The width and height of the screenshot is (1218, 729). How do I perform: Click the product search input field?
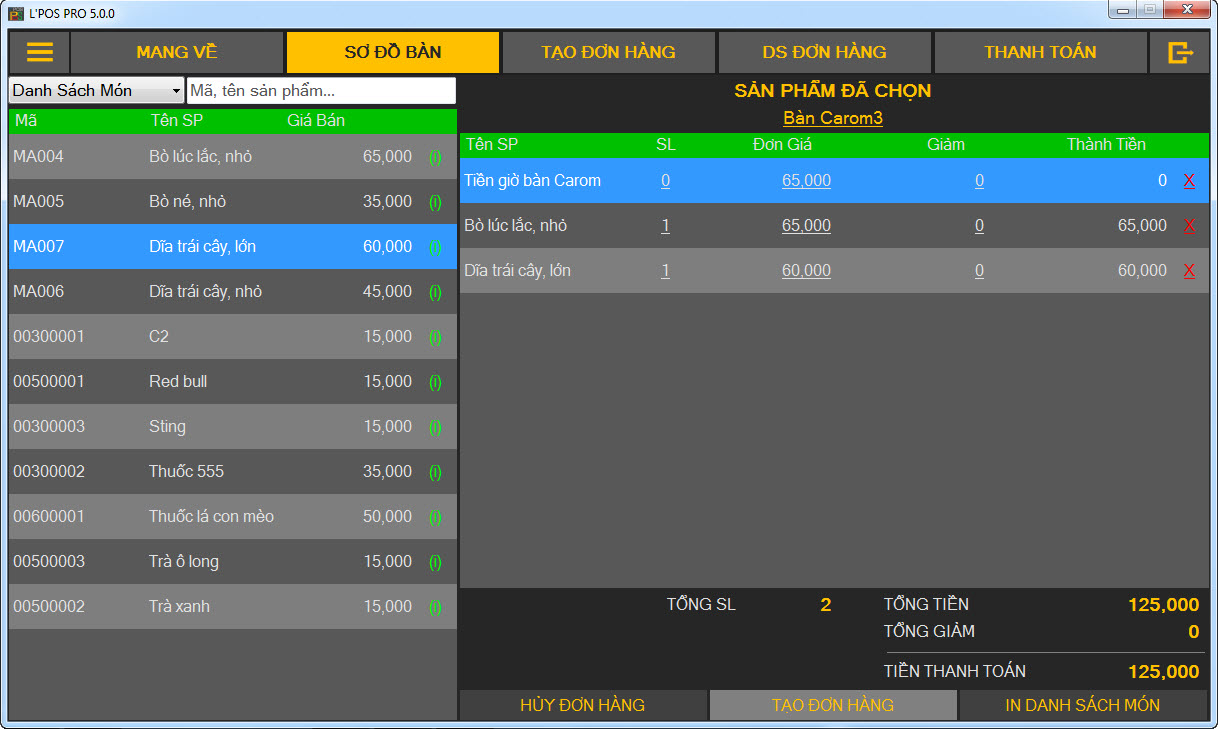coord(321,91)
